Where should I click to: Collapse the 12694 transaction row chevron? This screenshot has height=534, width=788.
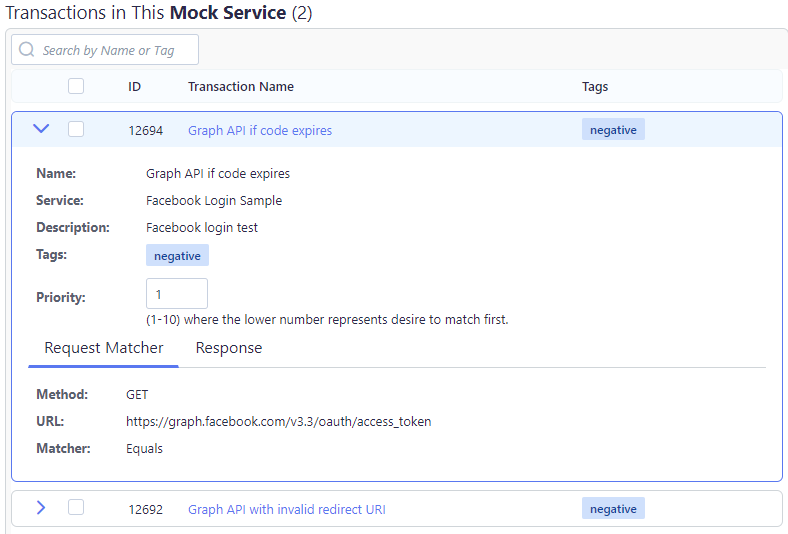pos(41,129)
